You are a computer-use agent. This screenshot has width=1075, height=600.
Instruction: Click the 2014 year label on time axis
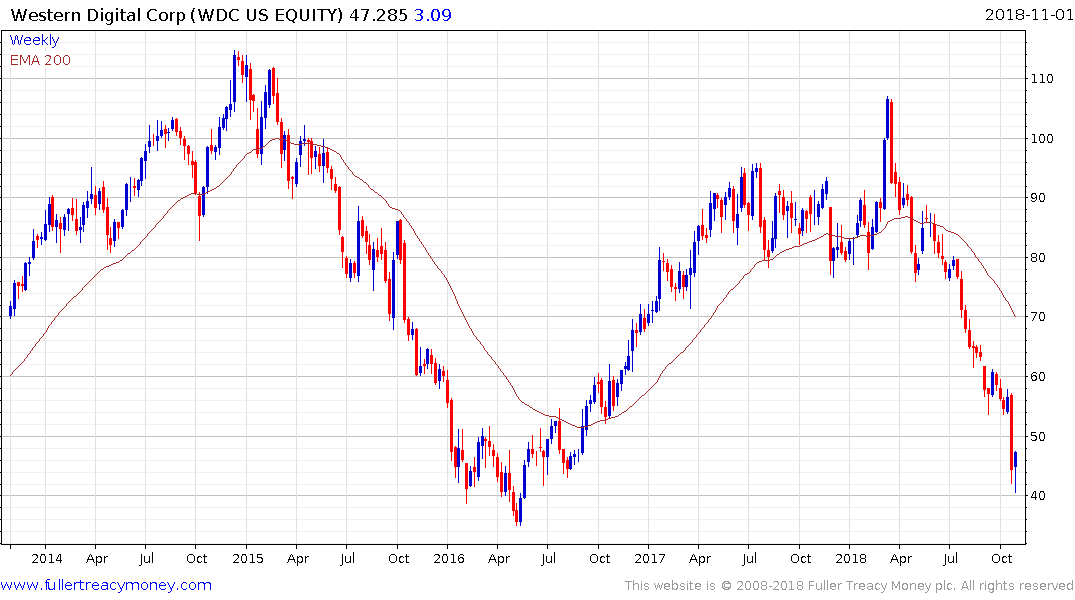[x=47, y=558]
